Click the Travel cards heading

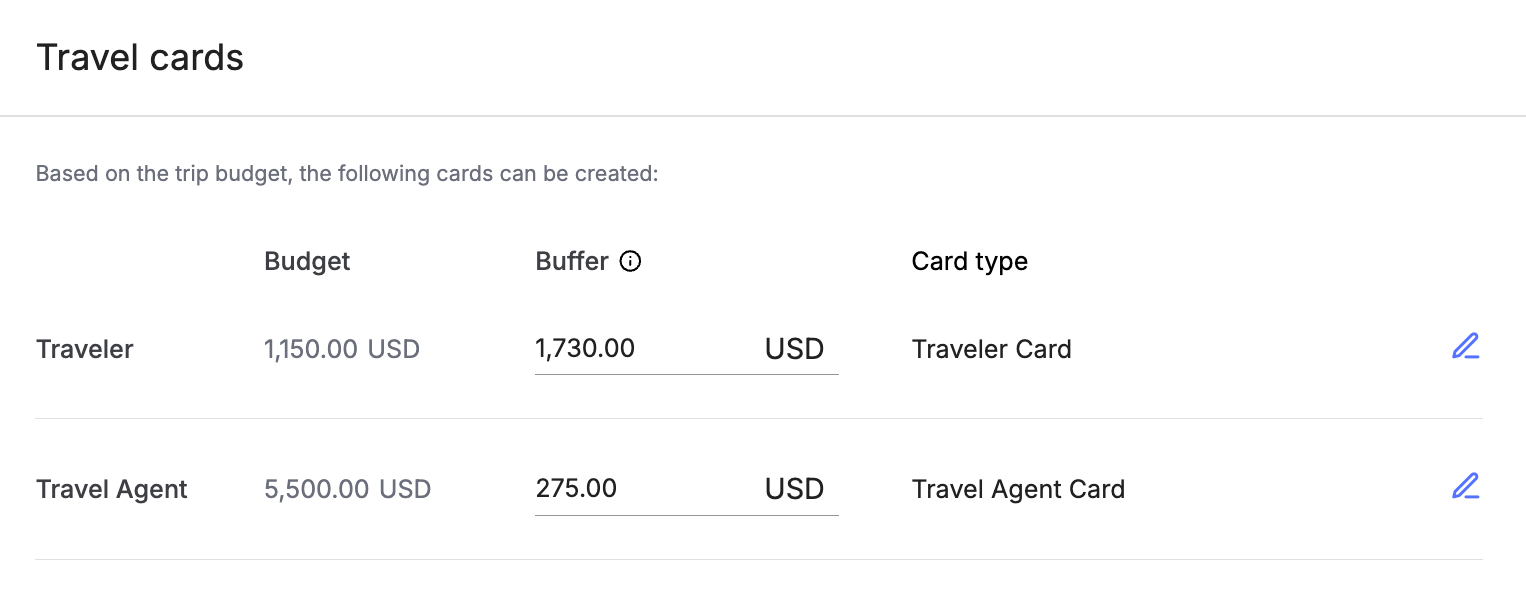coord(140,58)
